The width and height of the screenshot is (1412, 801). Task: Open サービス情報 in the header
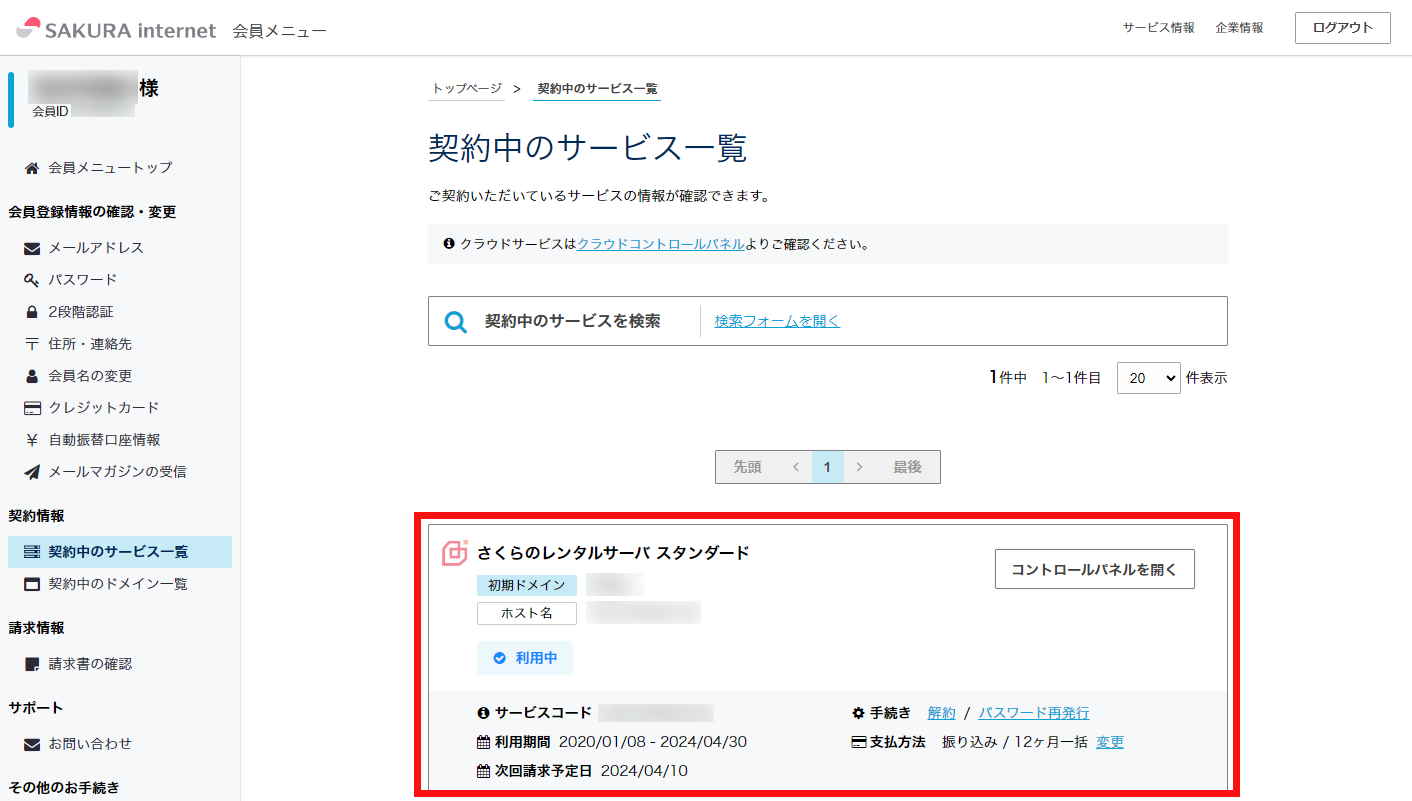click(1159, 28)
